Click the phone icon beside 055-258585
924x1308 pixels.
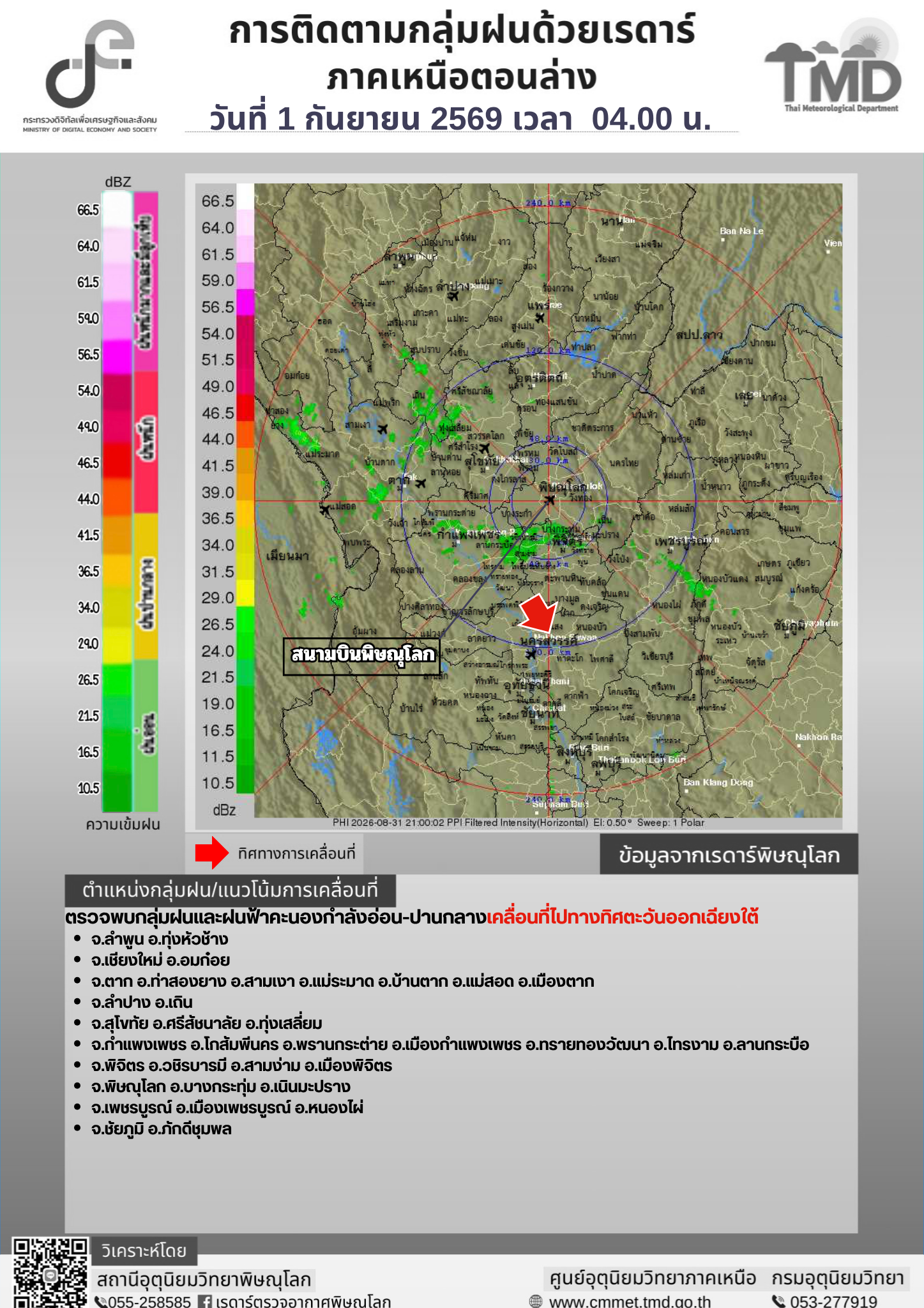click(x=101, y=1301)
